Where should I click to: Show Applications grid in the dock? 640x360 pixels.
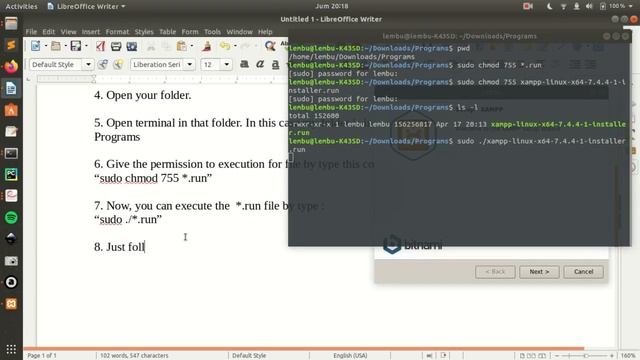(x=11, y=349)
